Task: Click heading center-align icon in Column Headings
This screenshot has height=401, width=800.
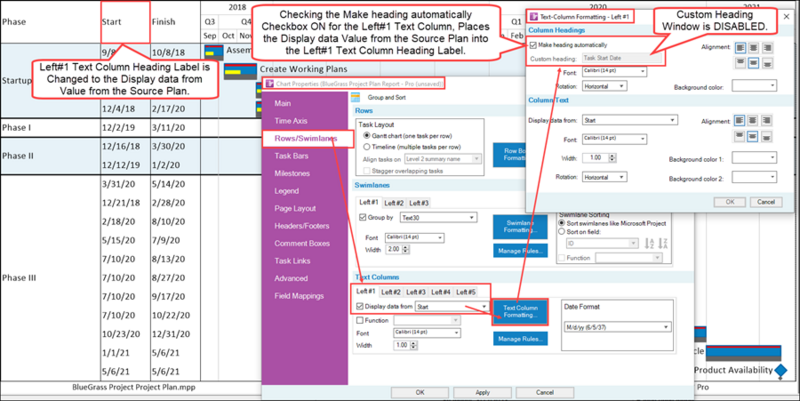Action: 753,48
